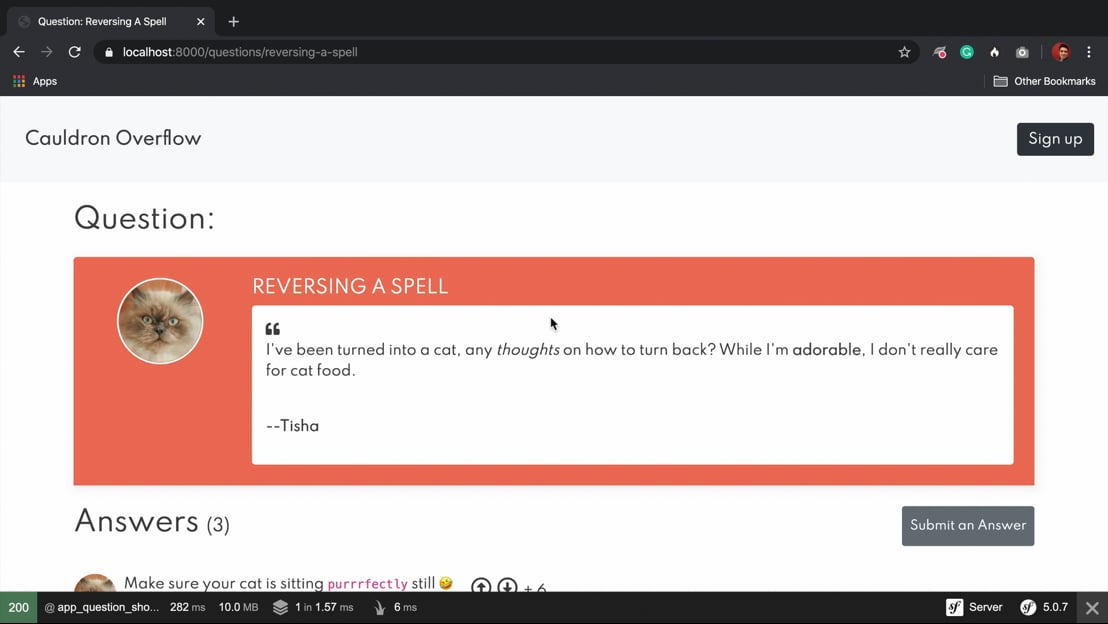Open the Chrome profile avatar
The height and width of the screenshot is (624, 1108).
[1061, 52]
